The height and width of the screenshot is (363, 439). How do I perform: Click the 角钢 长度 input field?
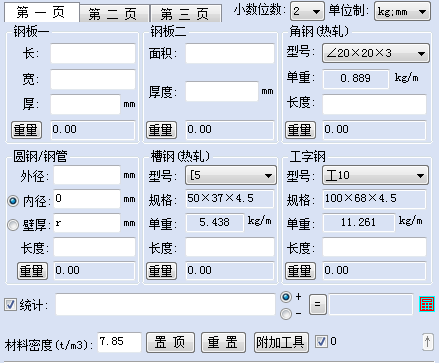click(x=374, y=104)
